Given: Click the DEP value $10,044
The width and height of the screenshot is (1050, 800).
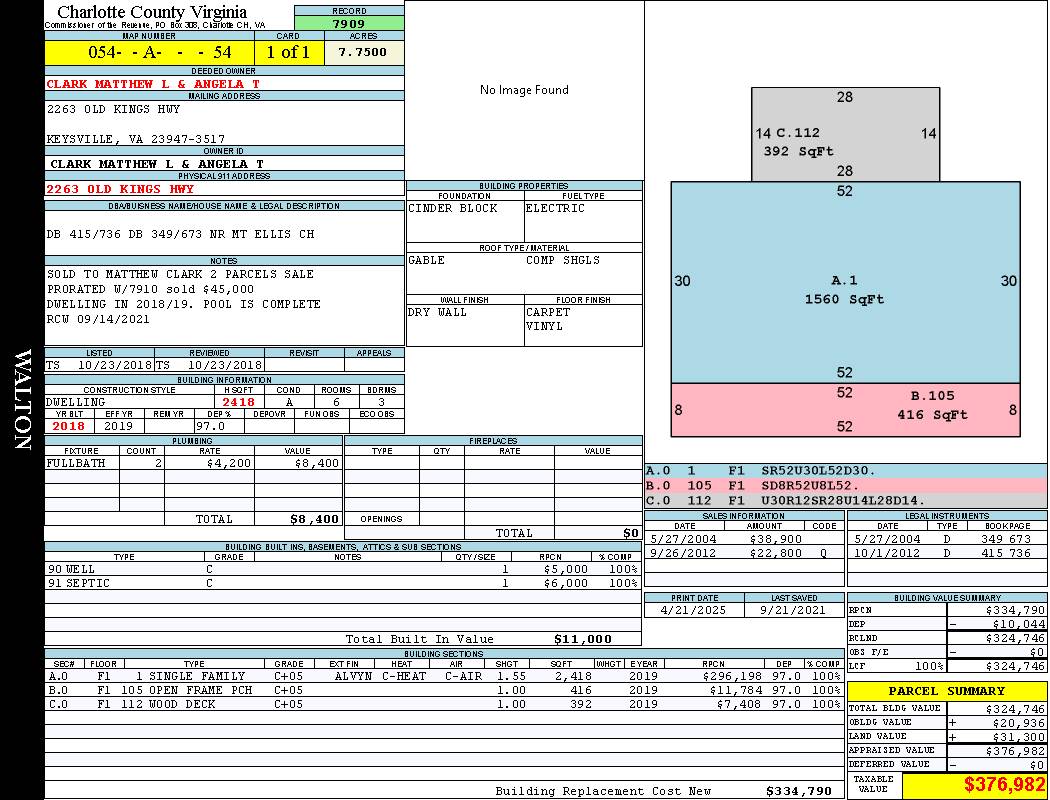Looking at the screenshot, I should click(x=1019, y=624).
